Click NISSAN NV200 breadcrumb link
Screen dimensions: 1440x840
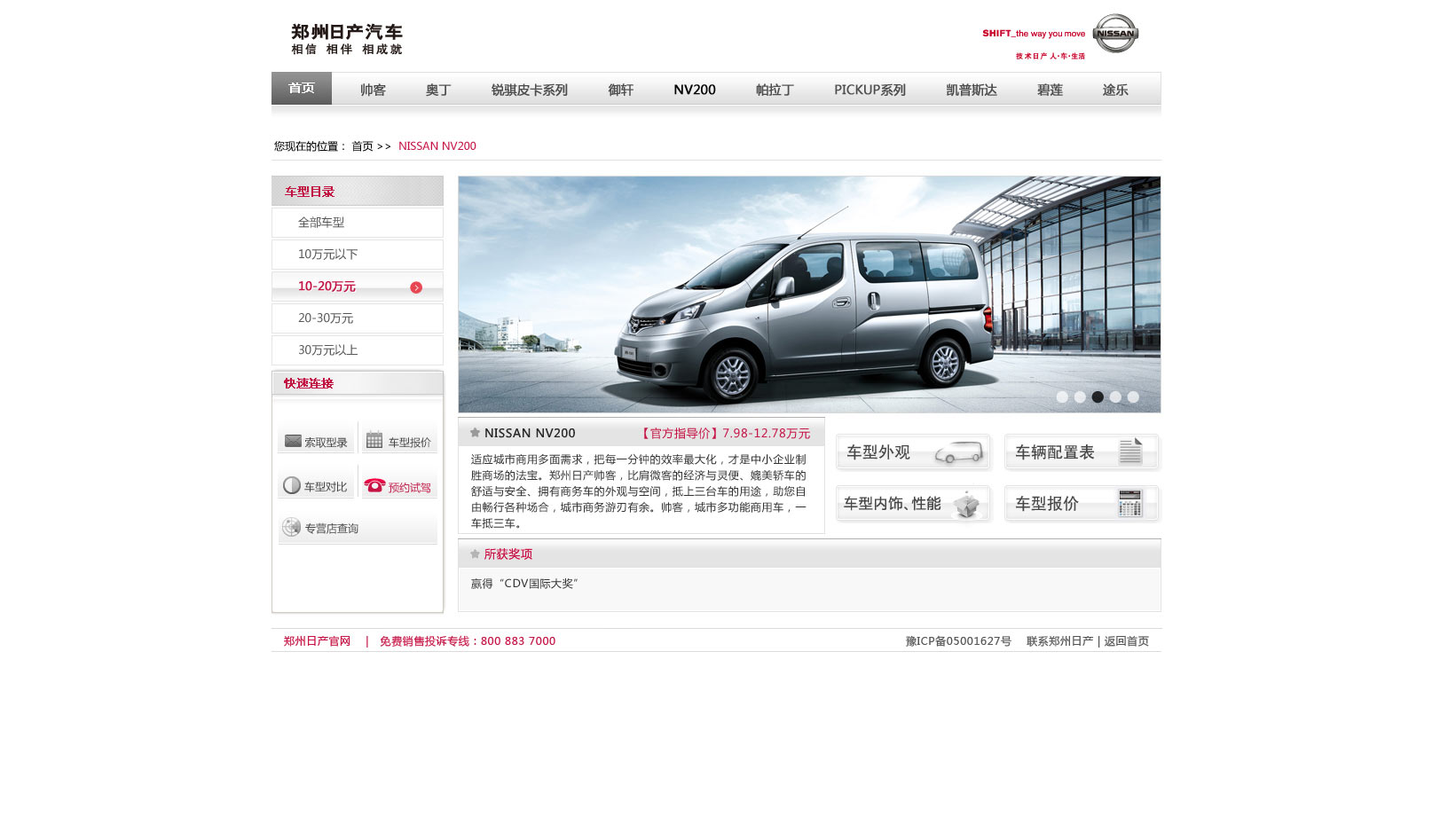(x=437, y=146)
